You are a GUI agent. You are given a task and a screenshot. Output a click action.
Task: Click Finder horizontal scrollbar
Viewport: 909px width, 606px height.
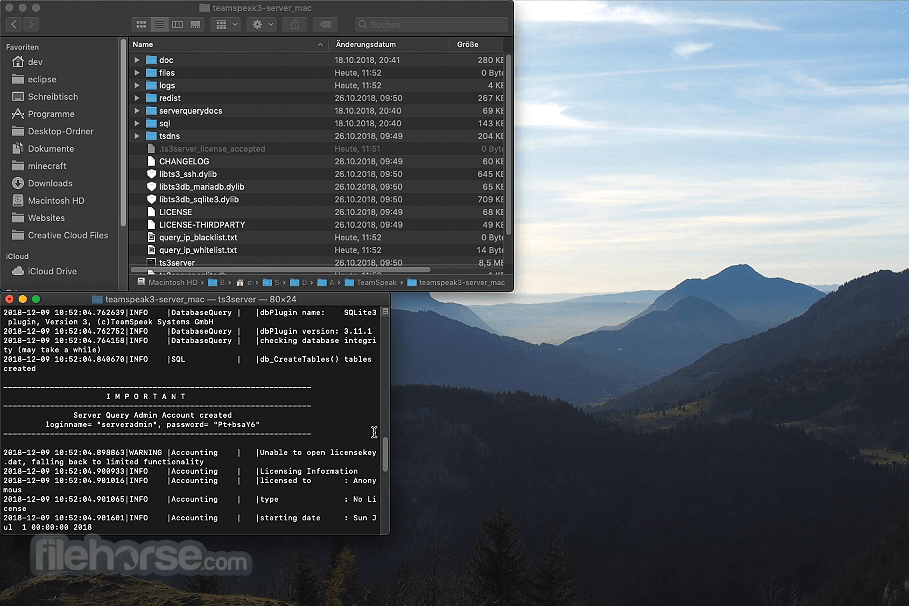[x=281, y=270]
